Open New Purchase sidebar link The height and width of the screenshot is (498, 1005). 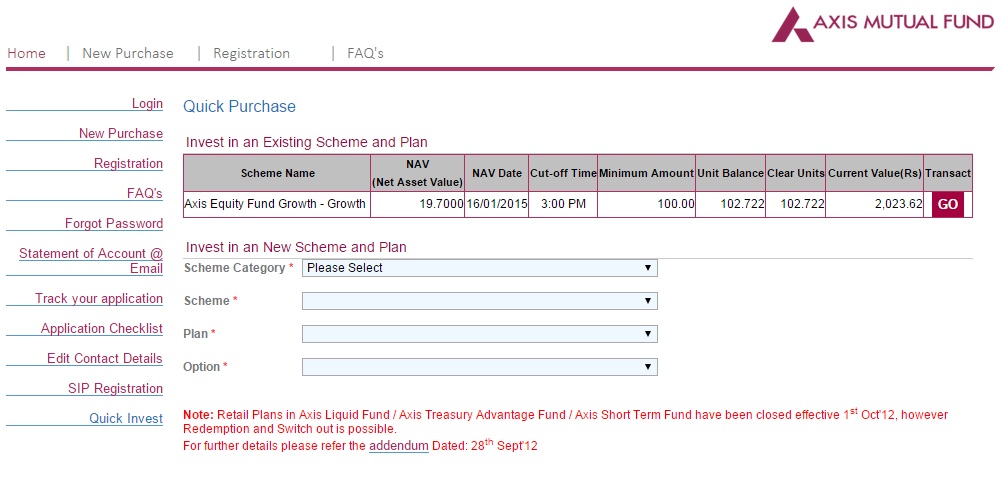tap(120, 133)
